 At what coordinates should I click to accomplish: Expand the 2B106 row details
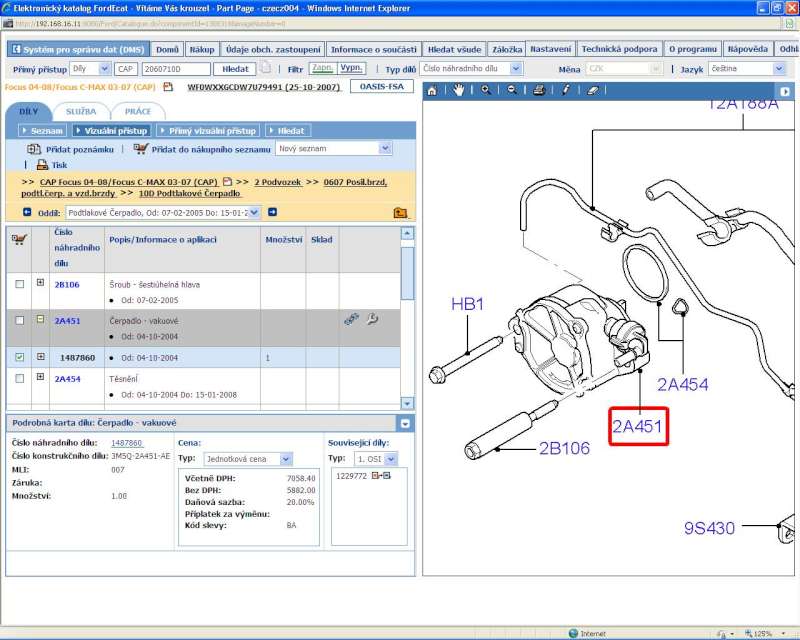click(x=40, y=284)
